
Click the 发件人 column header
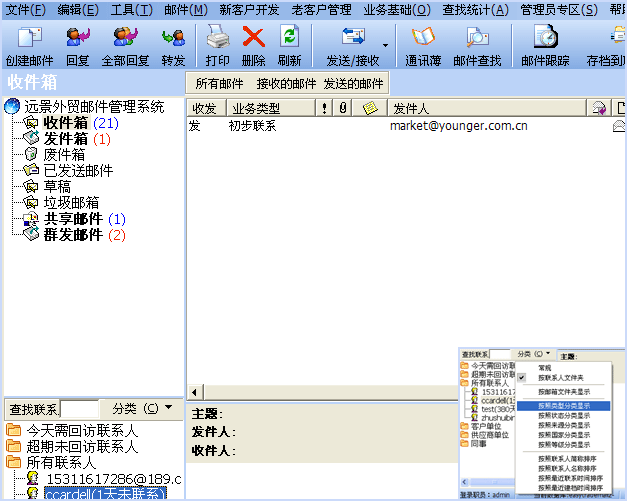click(x=487, y=108)
